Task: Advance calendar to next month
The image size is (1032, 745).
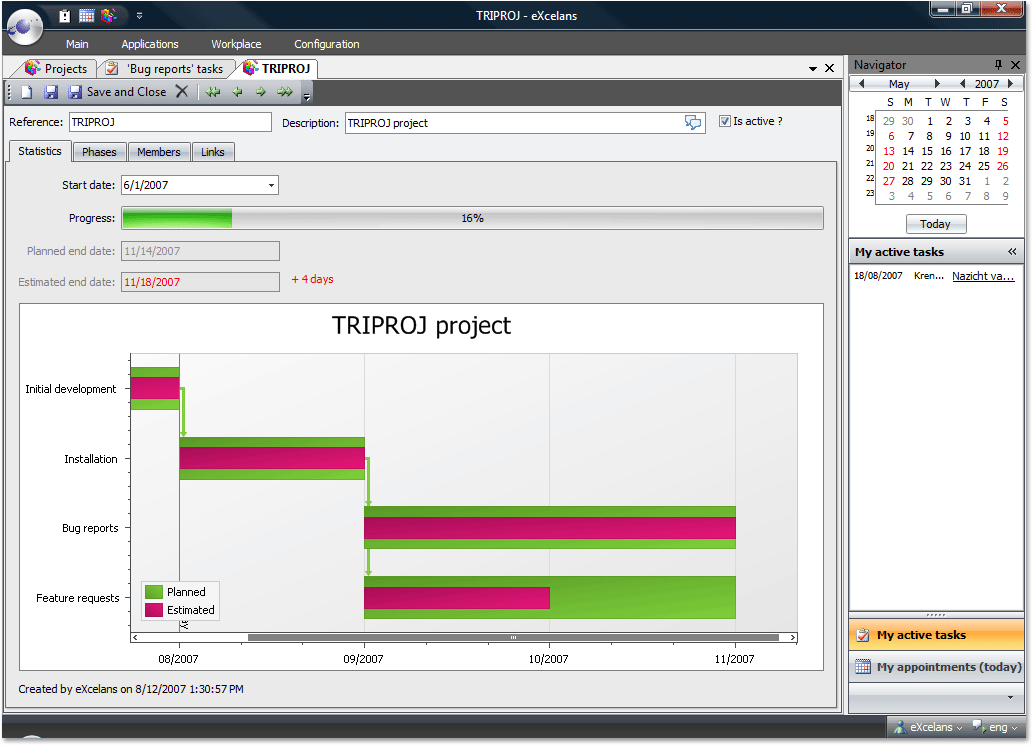Action: 937,84
